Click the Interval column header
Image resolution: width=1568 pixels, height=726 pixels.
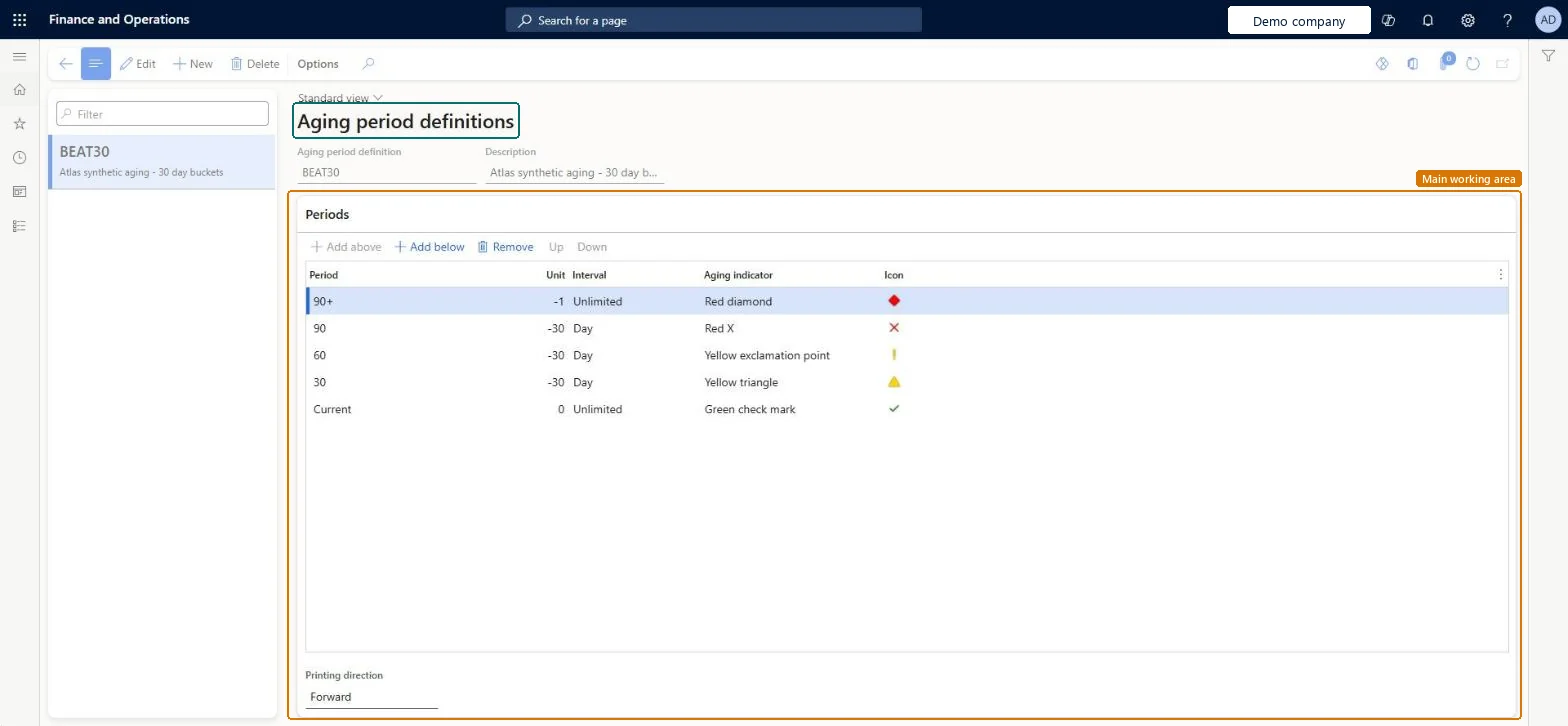click(589, 275)
